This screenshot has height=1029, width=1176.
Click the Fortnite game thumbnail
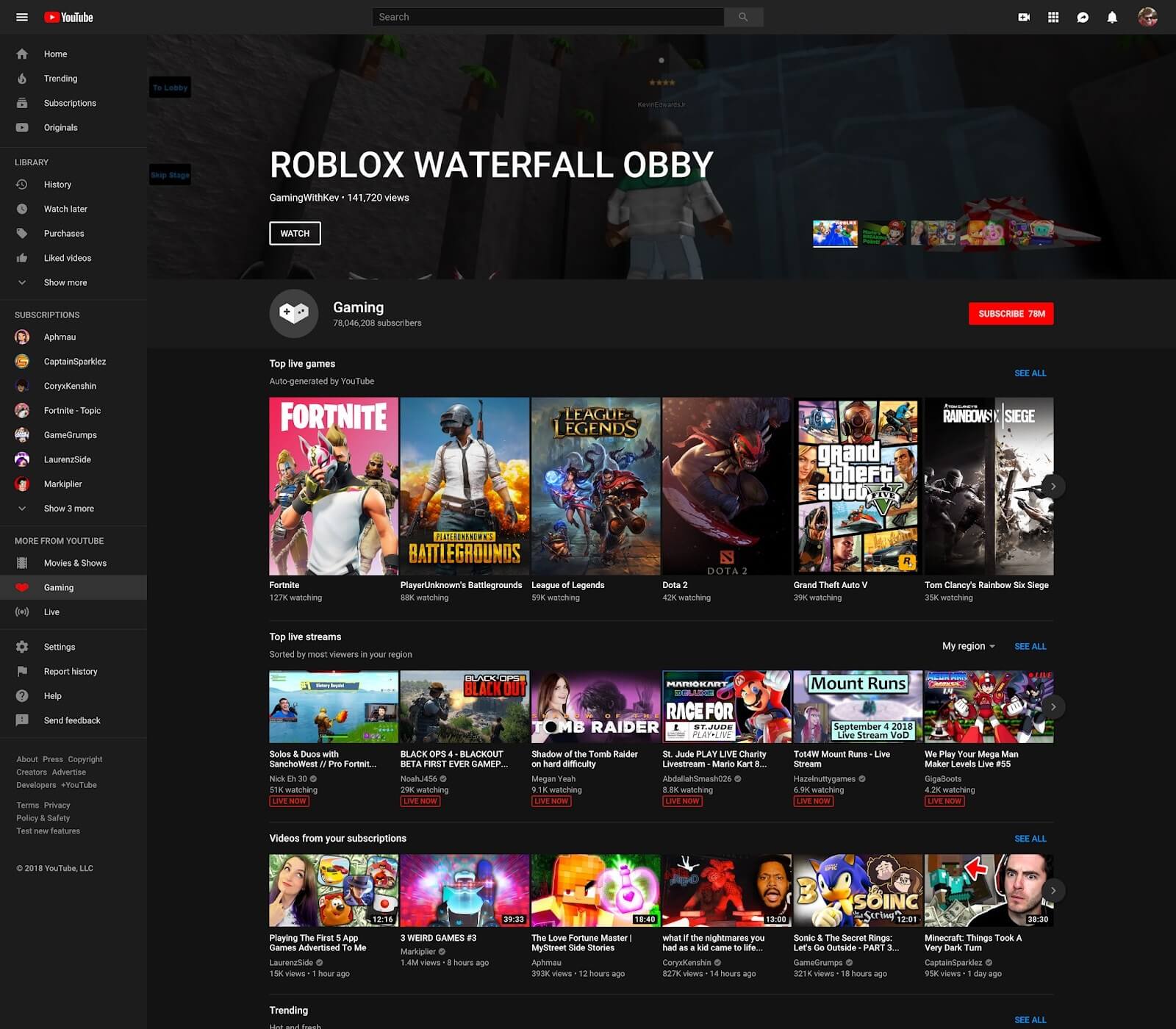pos(332,486)
